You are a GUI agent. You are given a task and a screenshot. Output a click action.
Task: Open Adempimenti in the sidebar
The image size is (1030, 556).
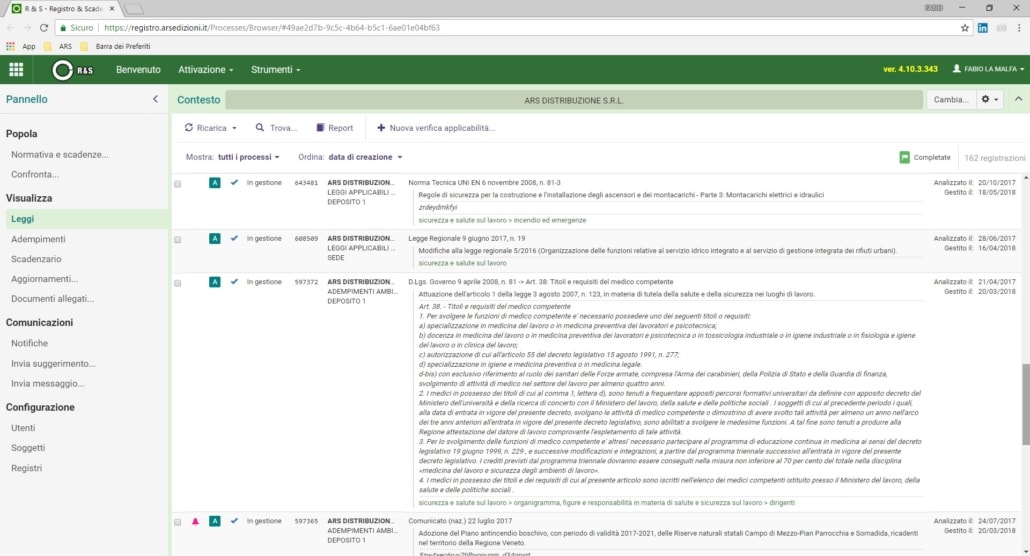coord(38,239)
